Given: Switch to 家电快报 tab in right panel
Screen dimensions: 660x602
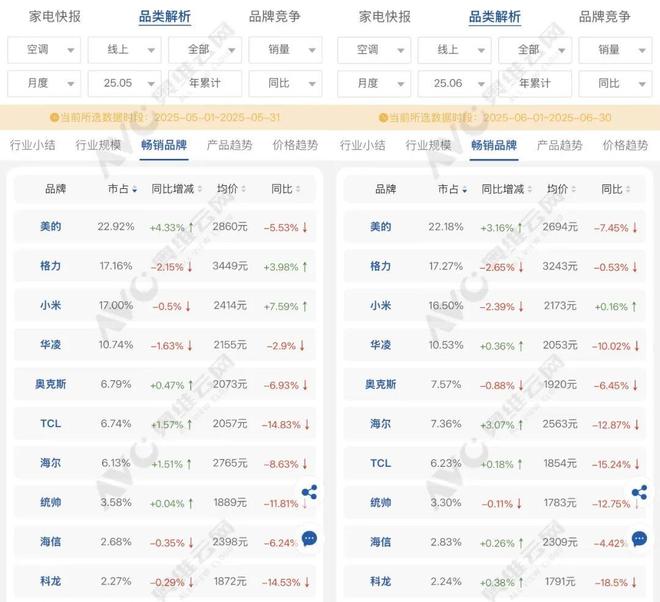Looking at the screenshot, I should 385,17.
